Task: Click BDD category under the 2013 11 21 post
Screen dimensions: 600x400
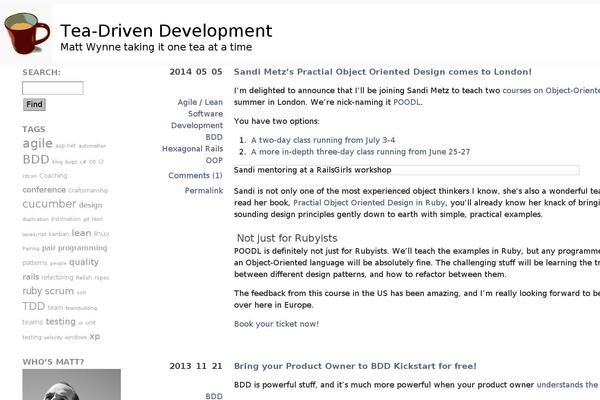Action: click(x=214, y=396)
